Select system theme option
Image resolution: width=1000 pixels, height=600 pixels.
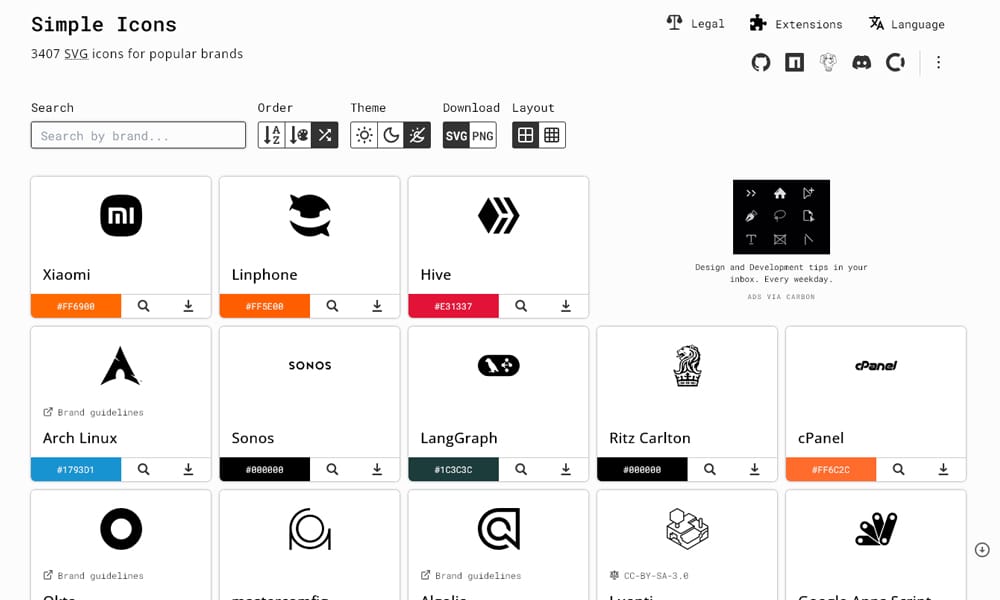point(417,135)
